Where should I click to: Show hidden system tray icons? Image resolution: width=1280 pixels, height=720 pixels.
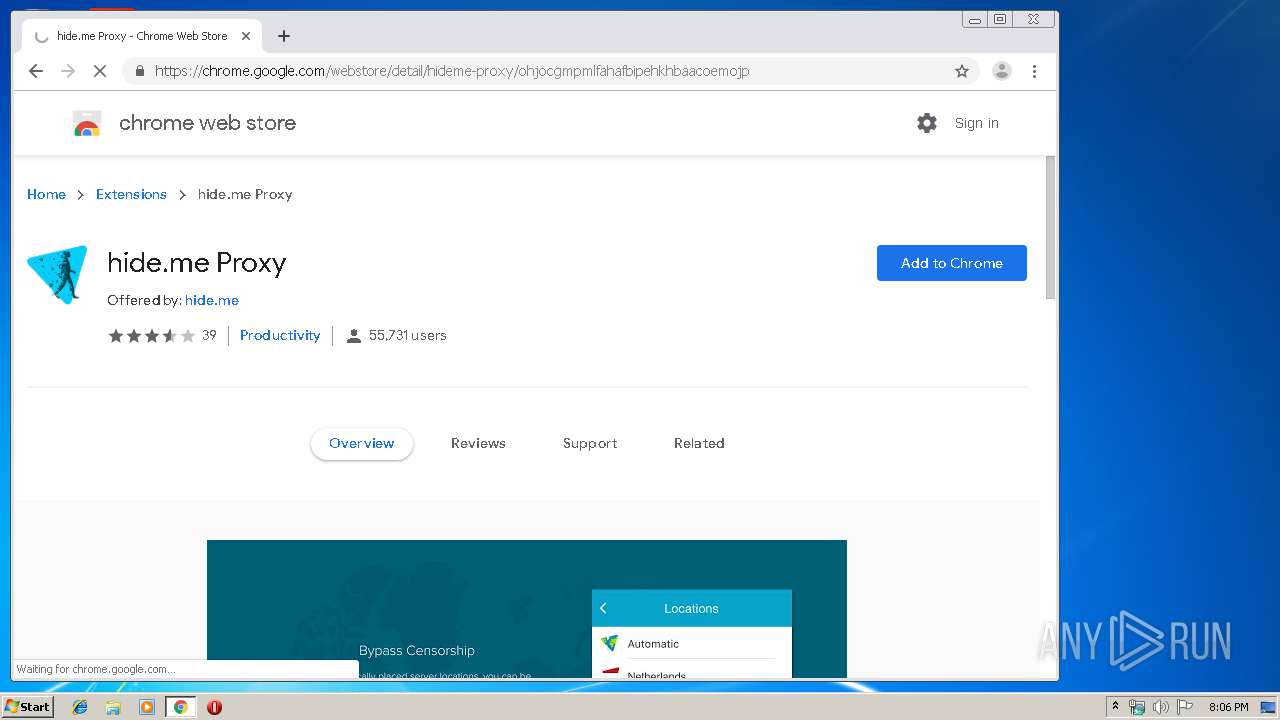pos(1115,707)
